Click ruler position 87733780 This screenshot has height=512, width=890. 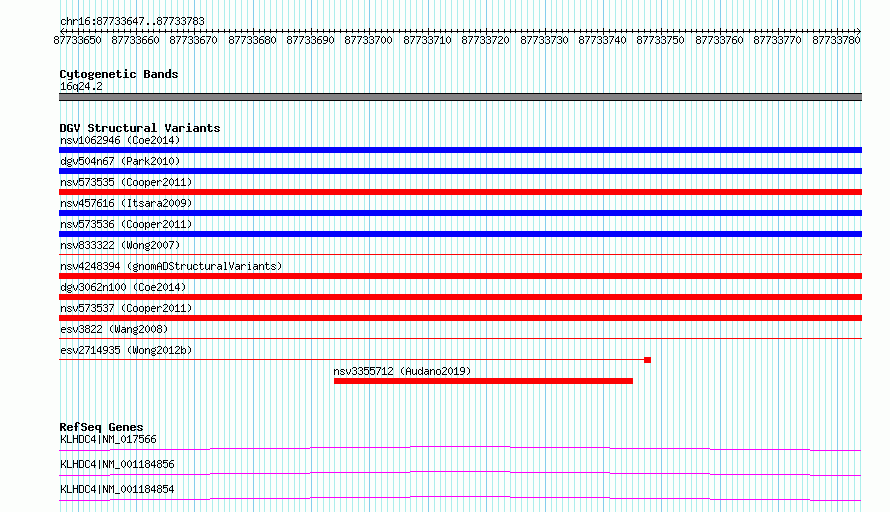[x=836, y=40]
